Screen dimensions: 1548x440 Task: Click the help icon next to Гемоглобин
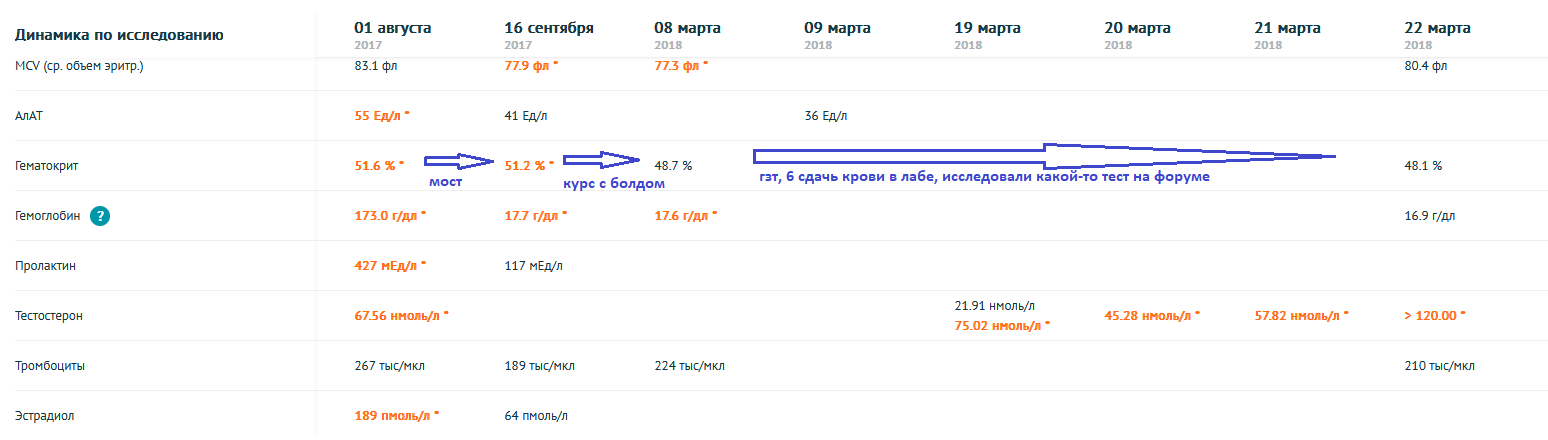point(100,216)
